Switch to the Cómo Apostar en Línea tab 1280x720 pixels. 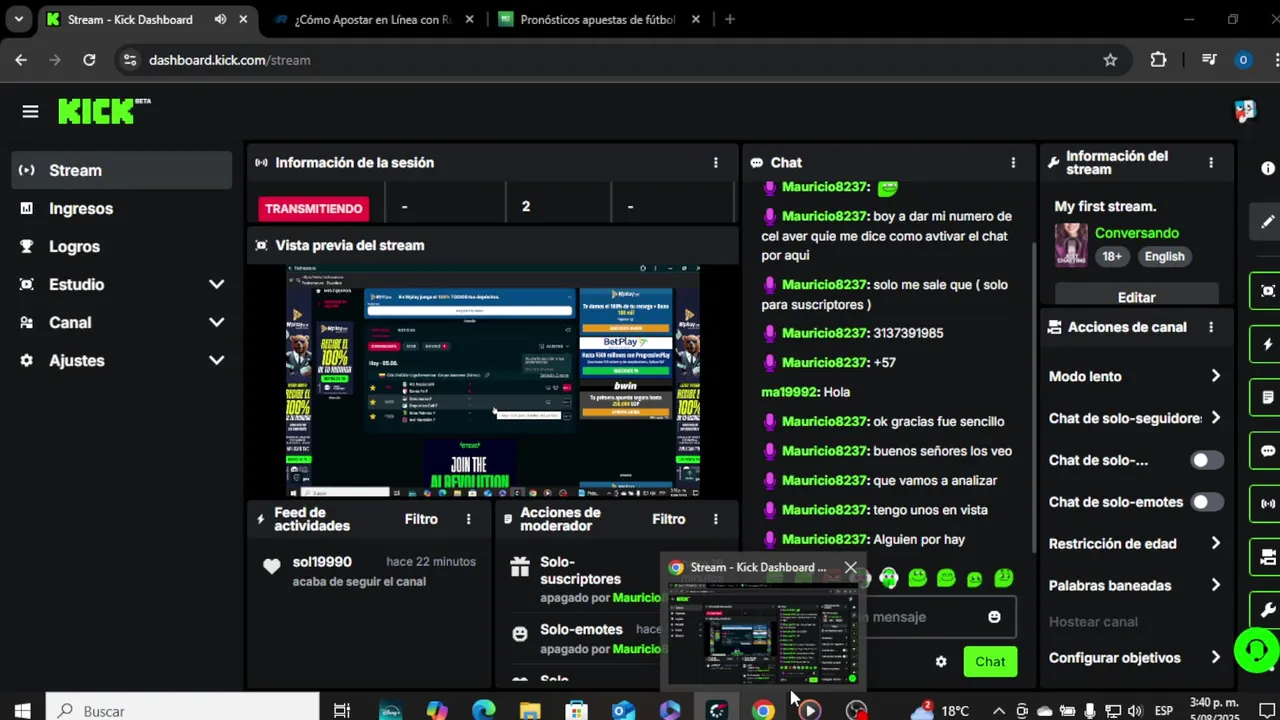374,19
